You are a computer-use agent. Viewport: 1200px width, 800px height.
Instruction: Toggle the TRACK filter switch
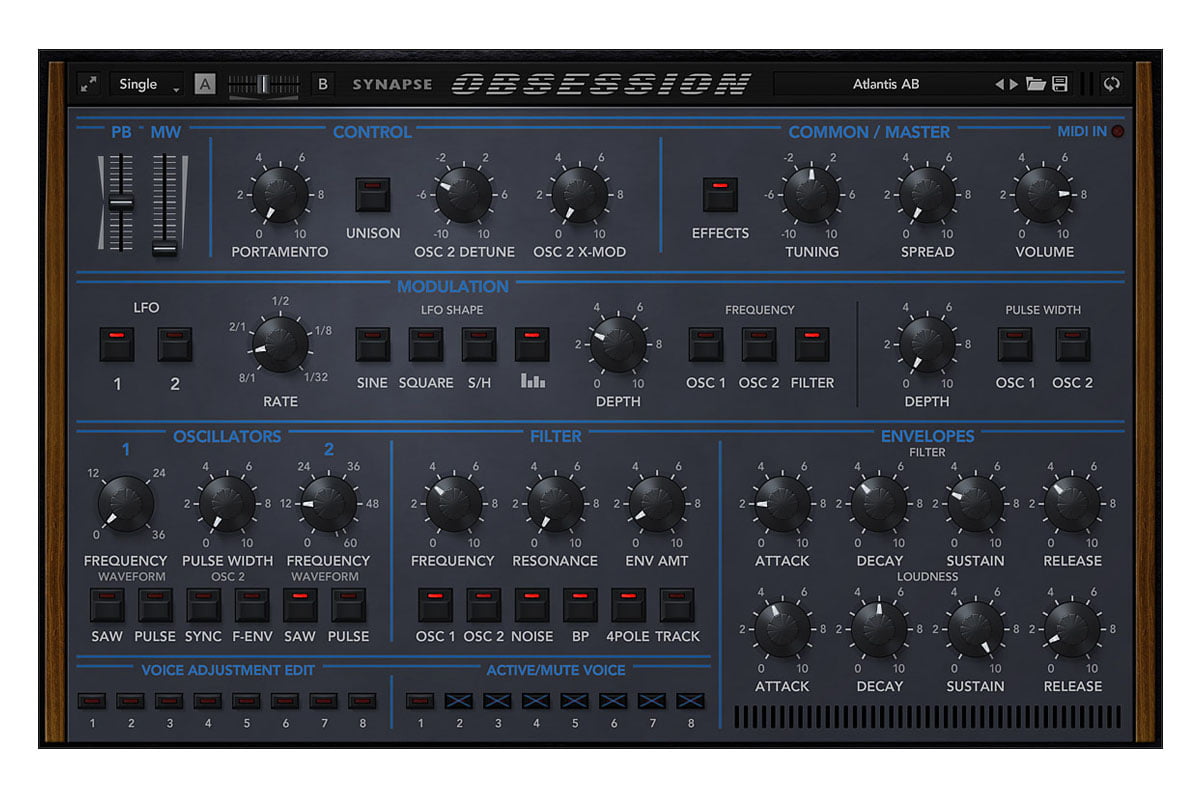click(x=677, y=605)
